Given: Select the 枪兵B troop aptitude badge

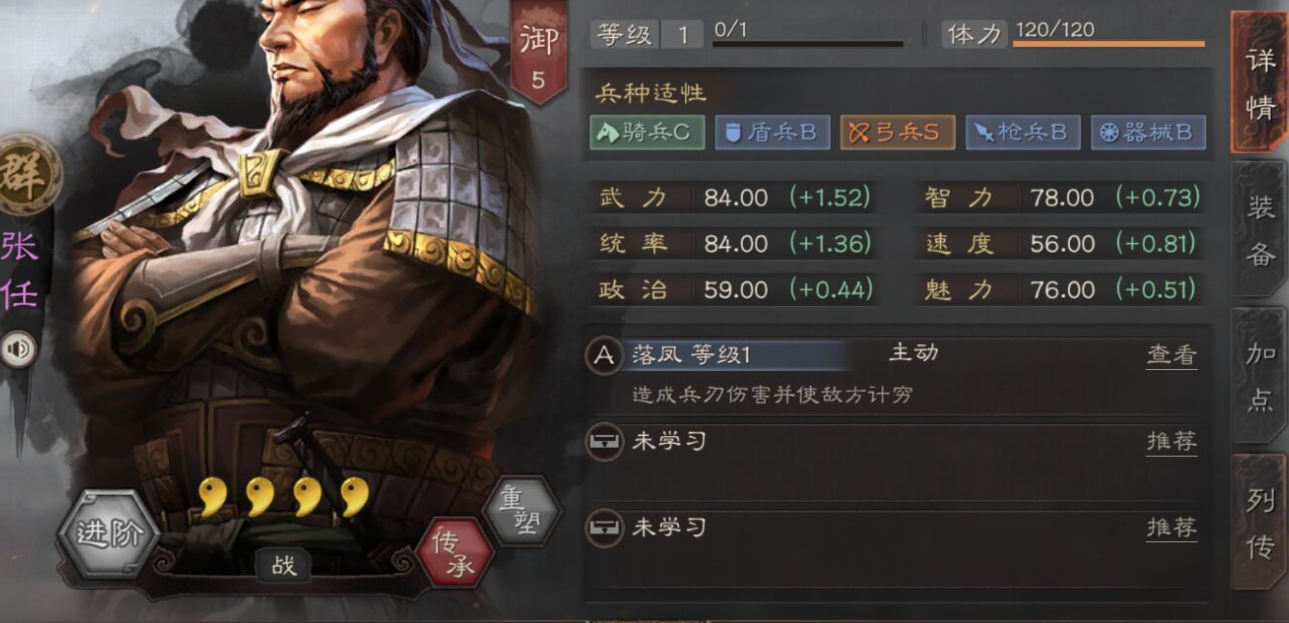Looking at the screenshot, I should pos(1022,133).
